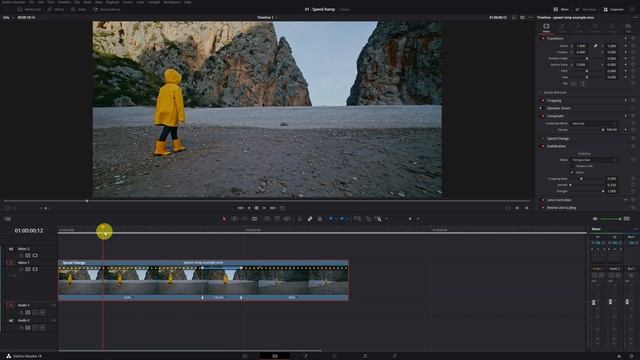Toggle Loop playback icon
Viewport: 640px width, 360px height.
[282, 208]
